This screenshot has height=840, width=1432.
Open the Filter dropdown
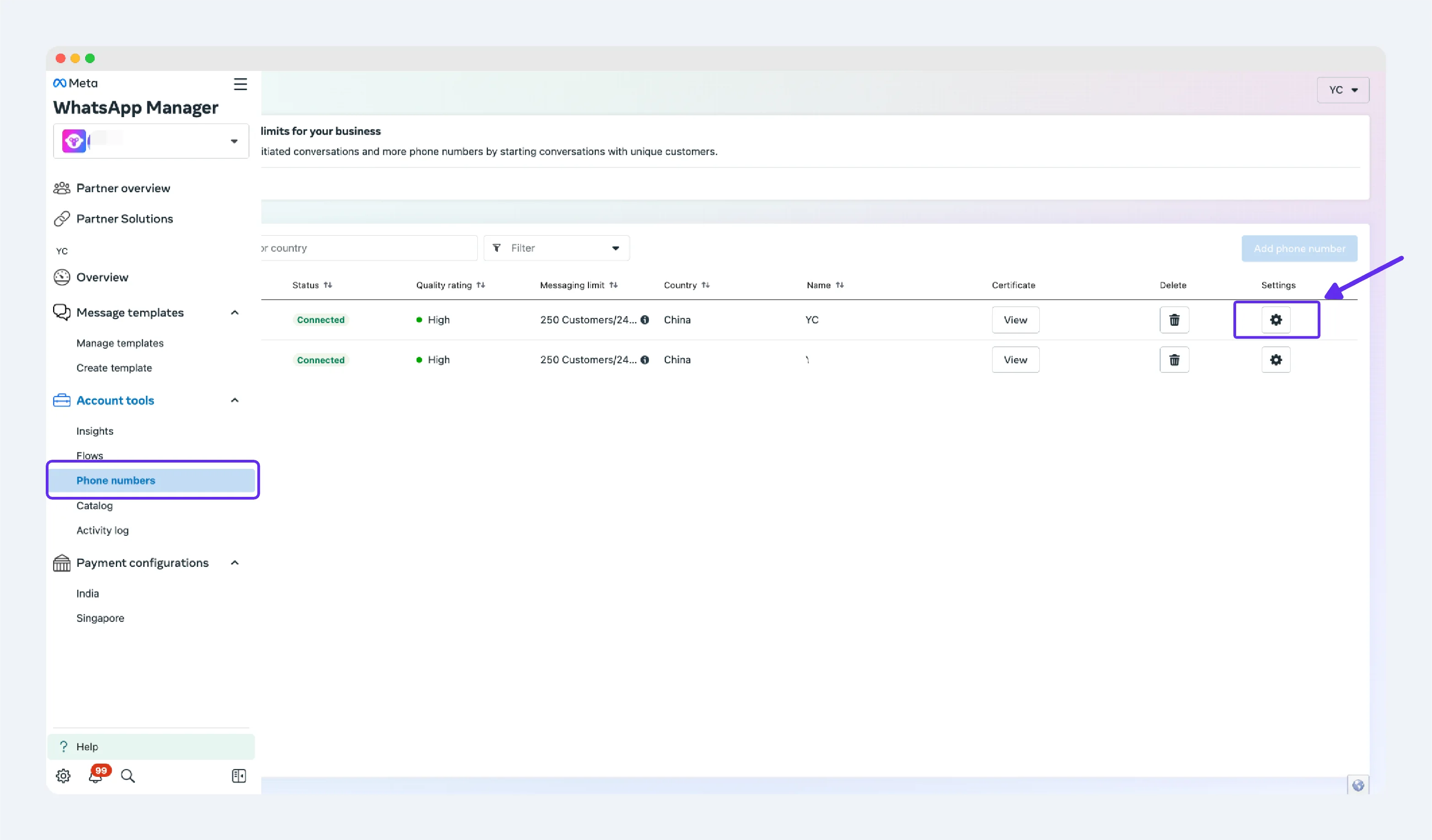coord(557,248)
